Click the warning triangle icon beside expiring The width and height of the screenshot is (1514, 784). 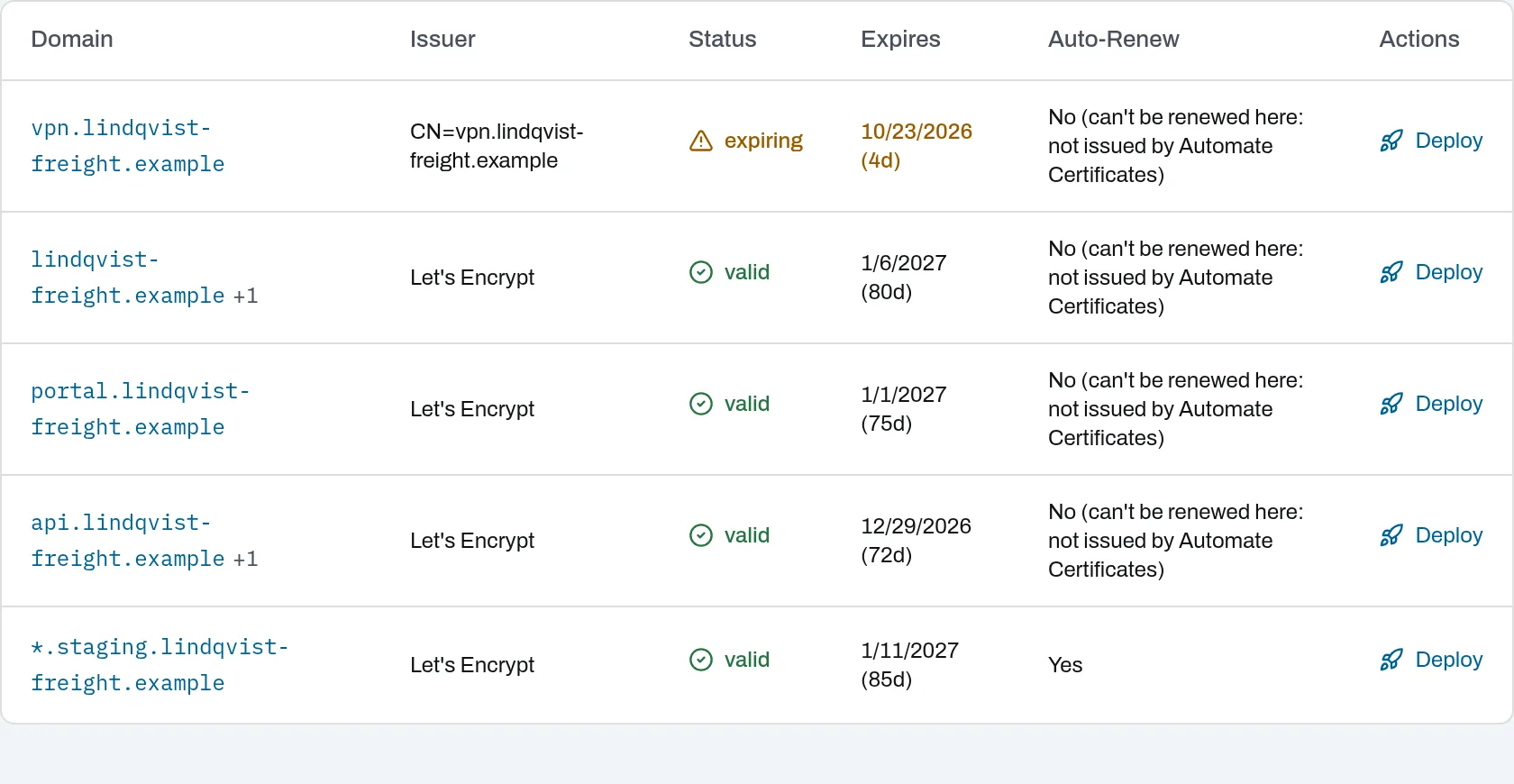click(x=701, y=141)
